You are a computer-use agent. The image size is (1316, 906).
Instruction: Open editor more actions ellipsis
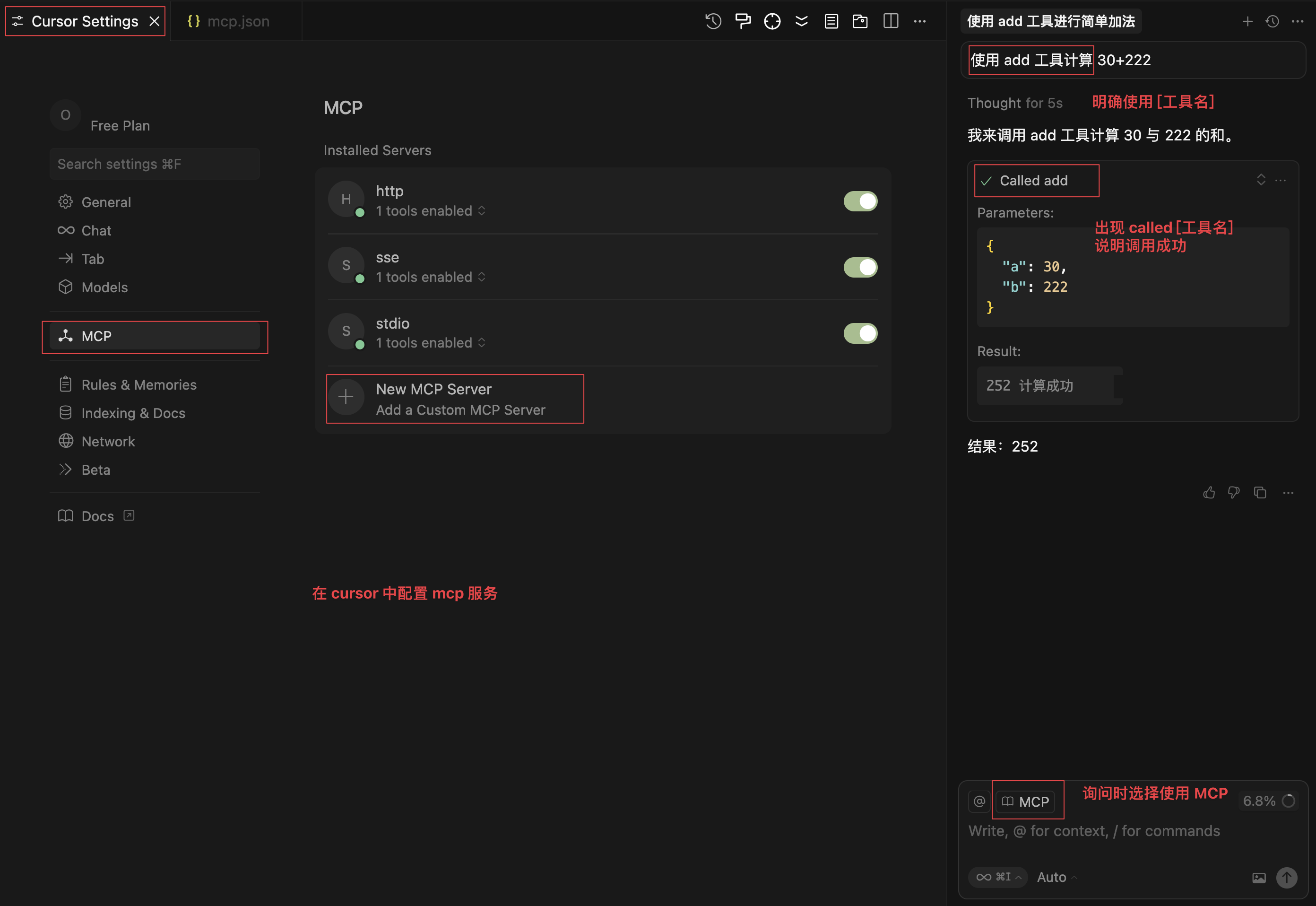pos(920,22)
